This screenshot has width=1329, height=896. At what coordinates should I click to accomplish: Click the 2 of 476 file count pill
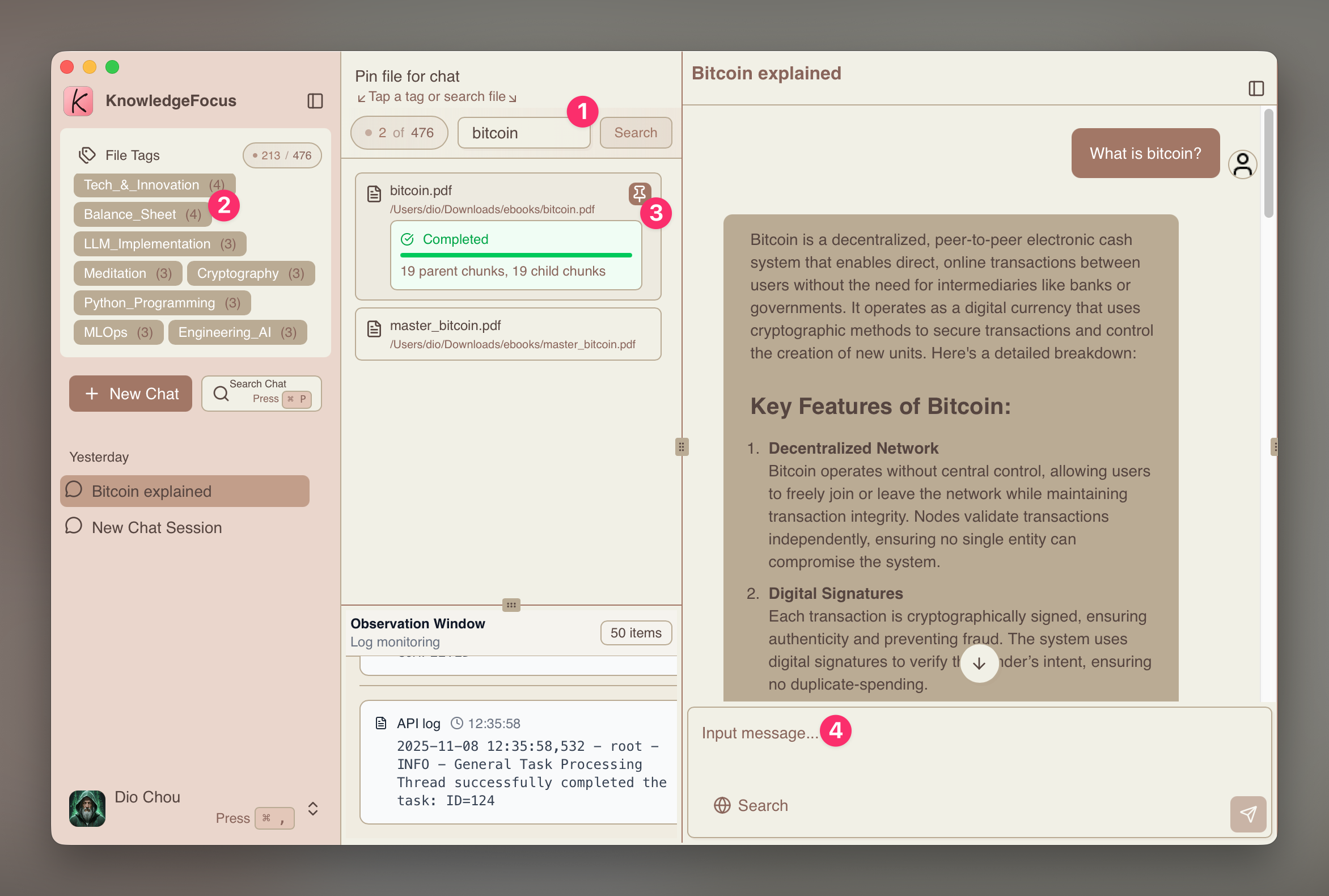[x=399, y=133]
